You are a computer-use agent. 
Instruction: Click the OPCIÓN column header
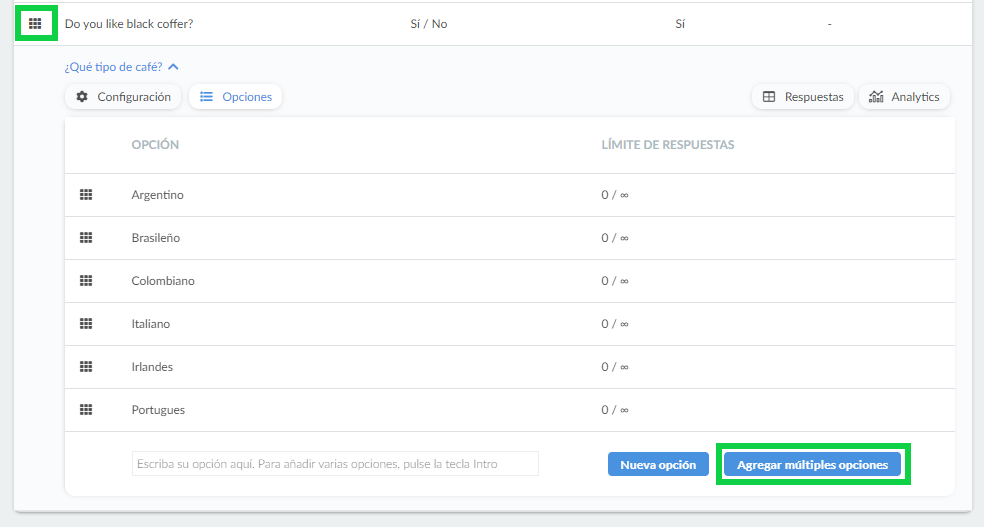[155, 144]
